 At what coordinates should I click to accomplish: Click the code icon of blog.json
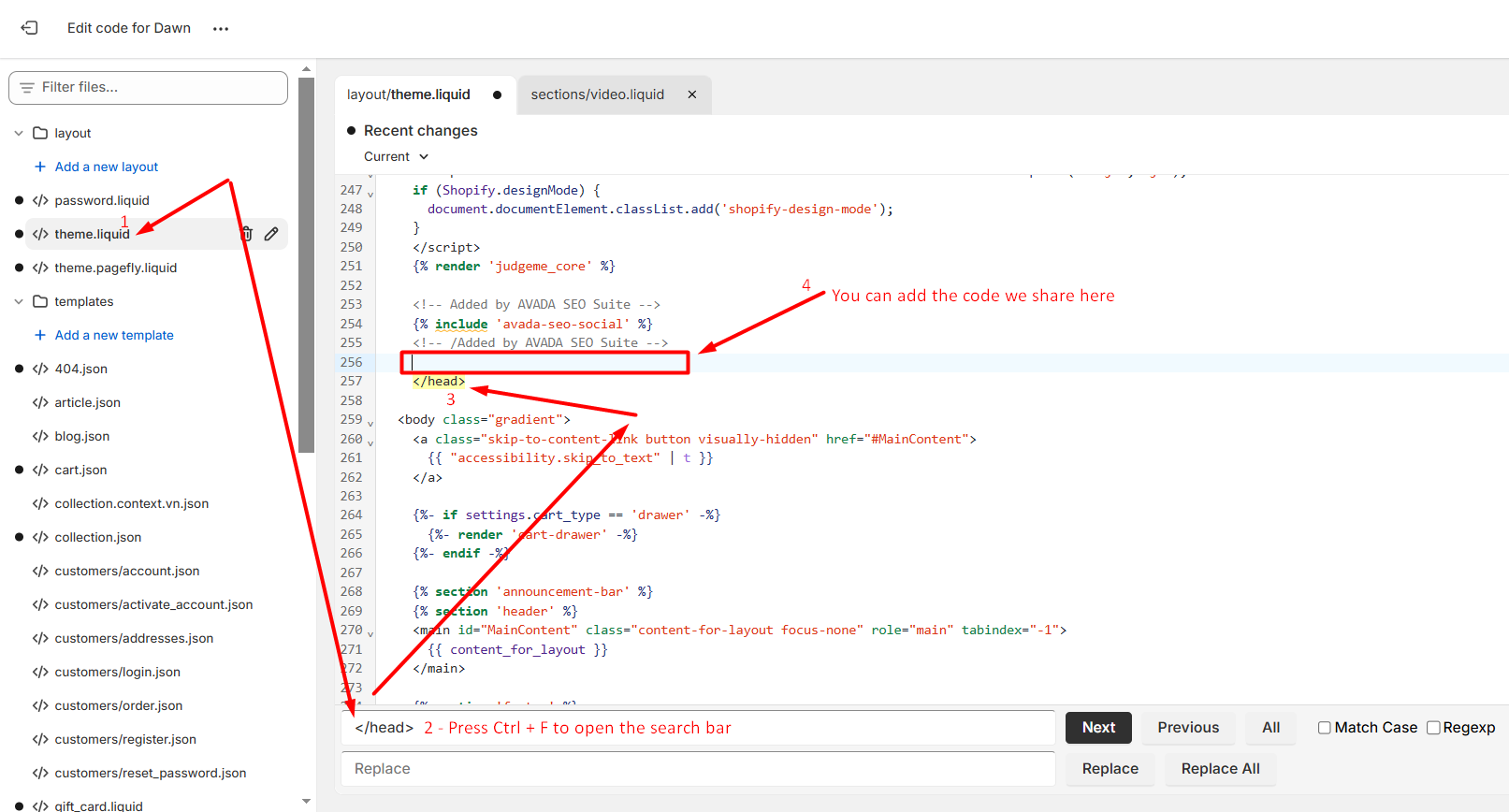tap(40, 436)
